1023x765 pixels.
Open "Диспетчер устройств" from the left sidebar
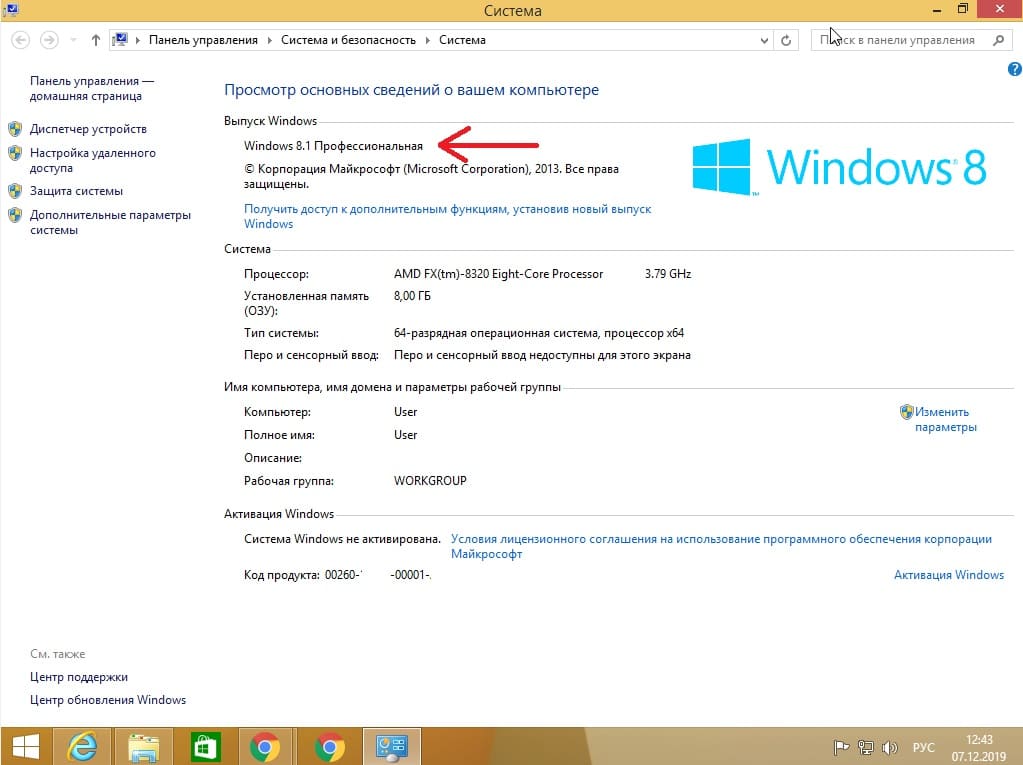(88, 129)
